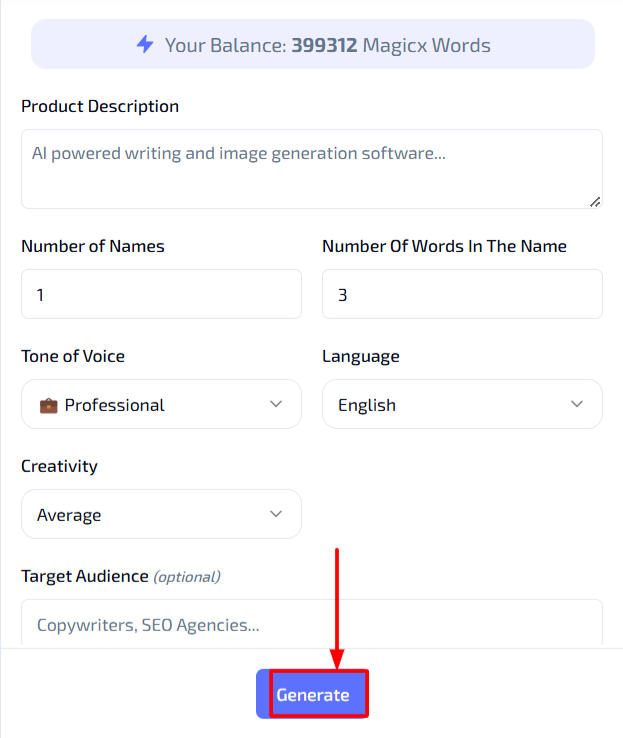Image resolution: width=623 pixels, height=738 pixels.
Task: Click the Product Description resize handle
Action: pyautogui.click(x=595, y=202)
